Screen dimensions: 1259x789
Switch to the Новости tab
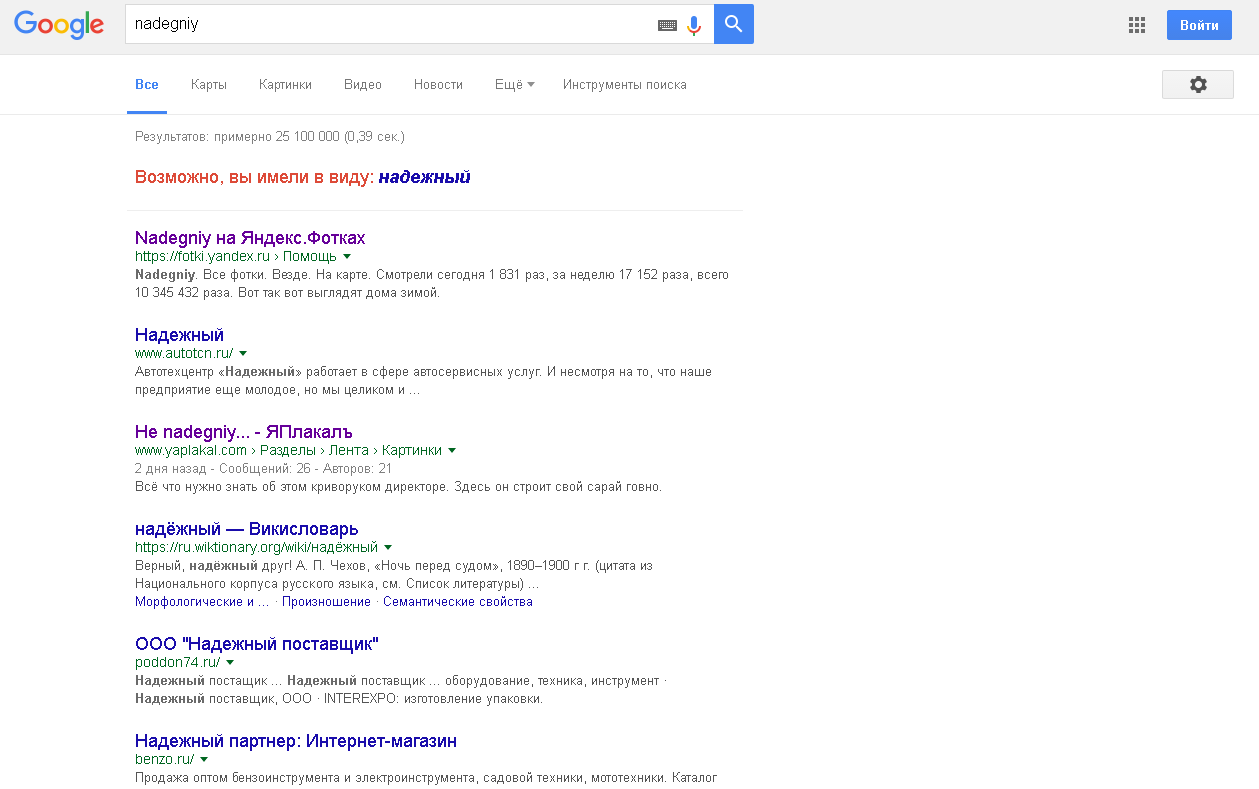pos(438,85)
